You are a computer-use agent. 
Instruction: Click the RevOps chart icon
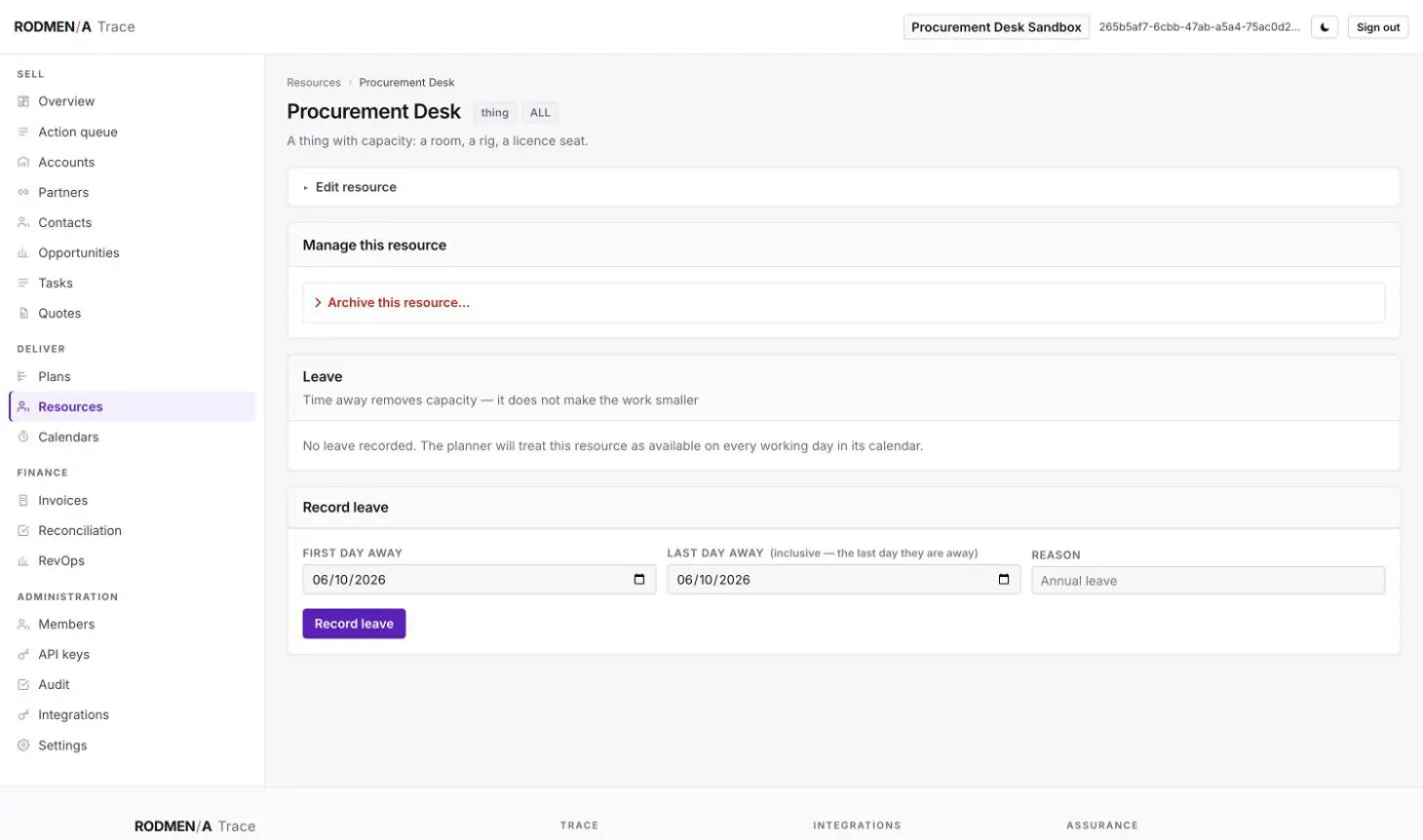pos(23,560)
